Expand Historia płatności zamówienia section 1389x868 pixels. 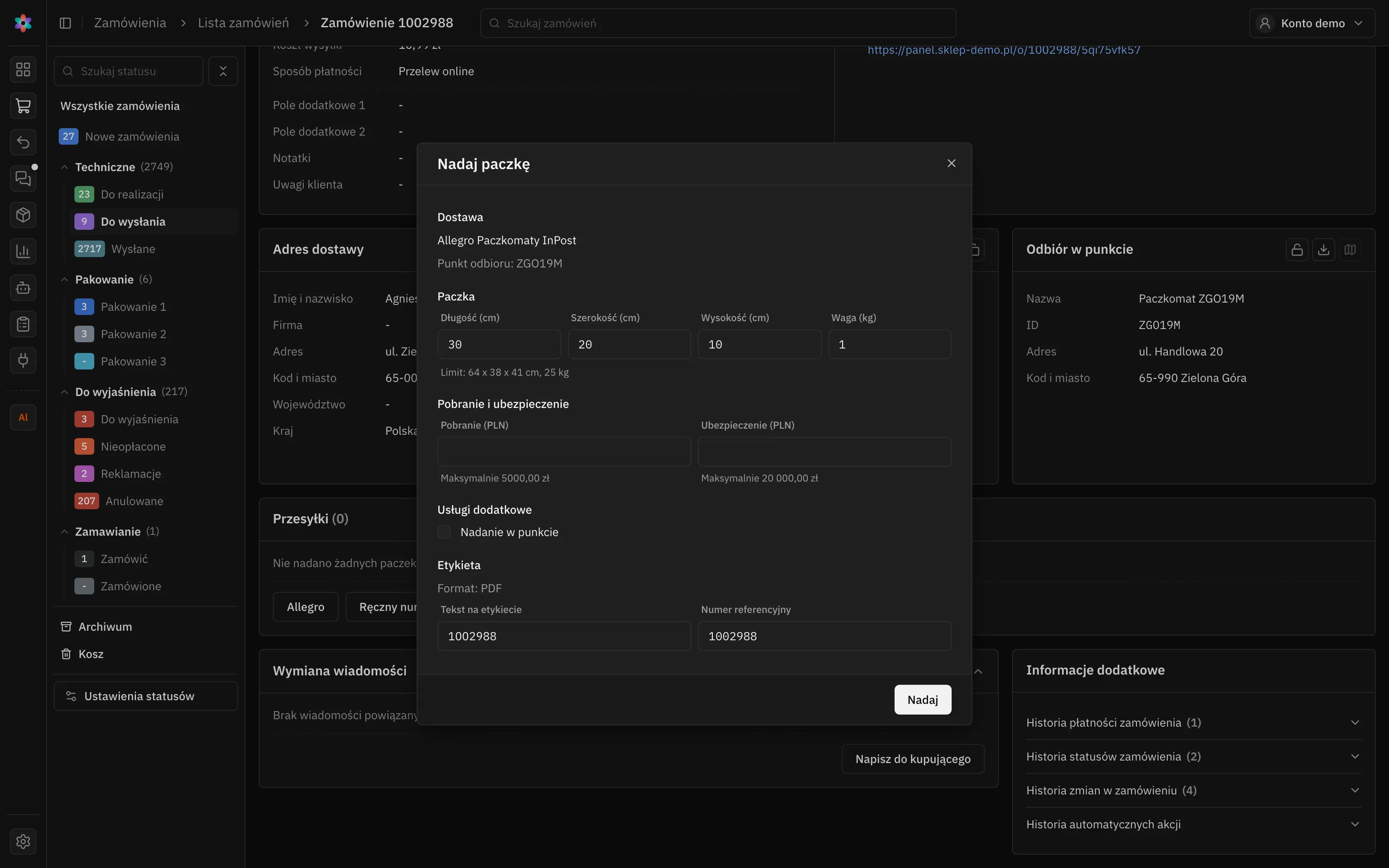(x=1194, y=723)
